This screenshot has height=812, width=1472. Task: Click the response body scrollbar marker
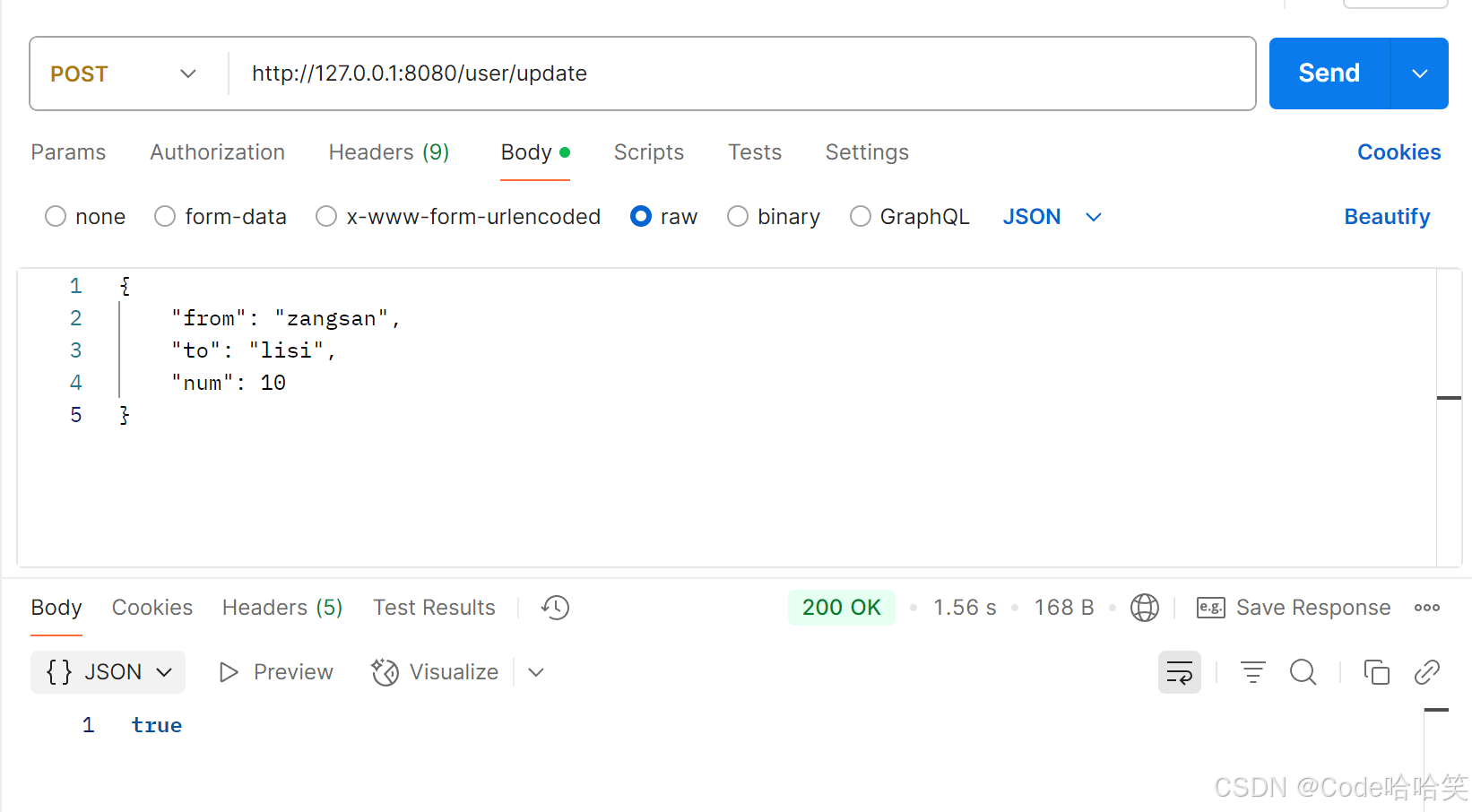(1436, 710)
